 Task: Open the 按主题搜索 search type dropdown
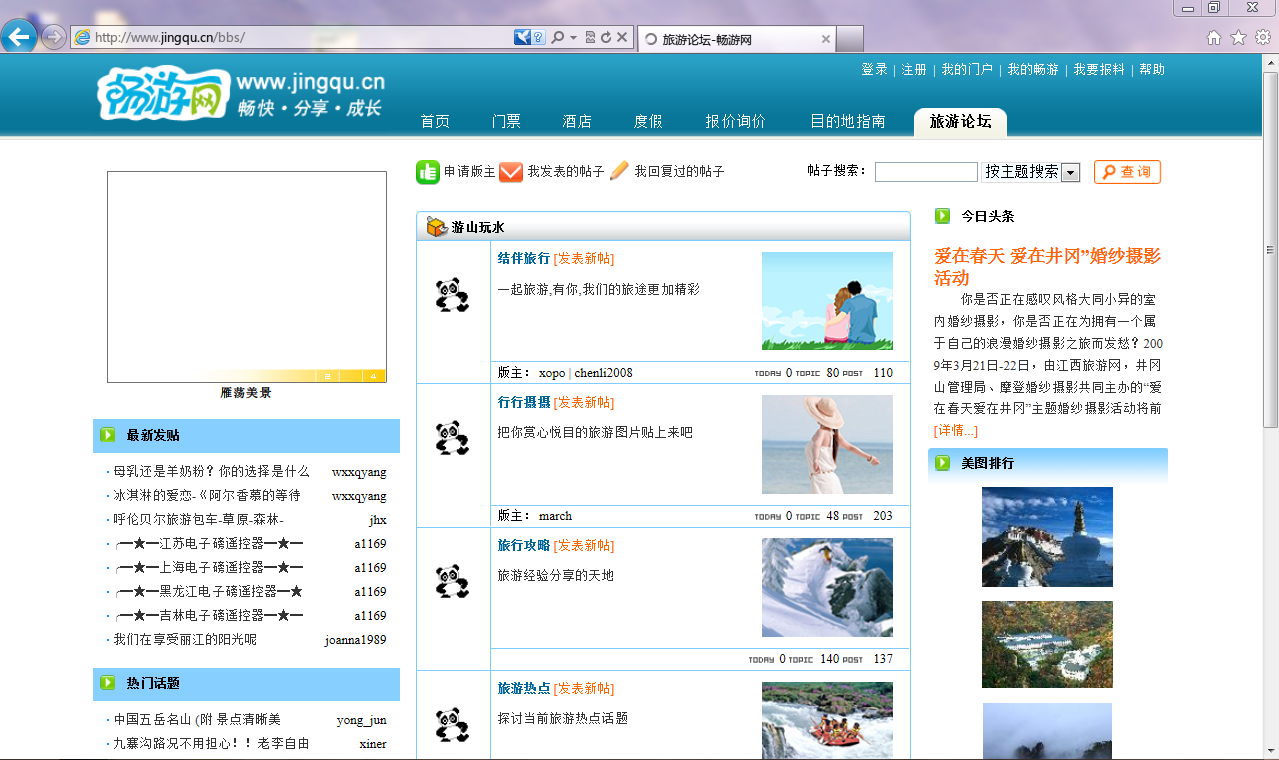click(x=1030, y=172)
